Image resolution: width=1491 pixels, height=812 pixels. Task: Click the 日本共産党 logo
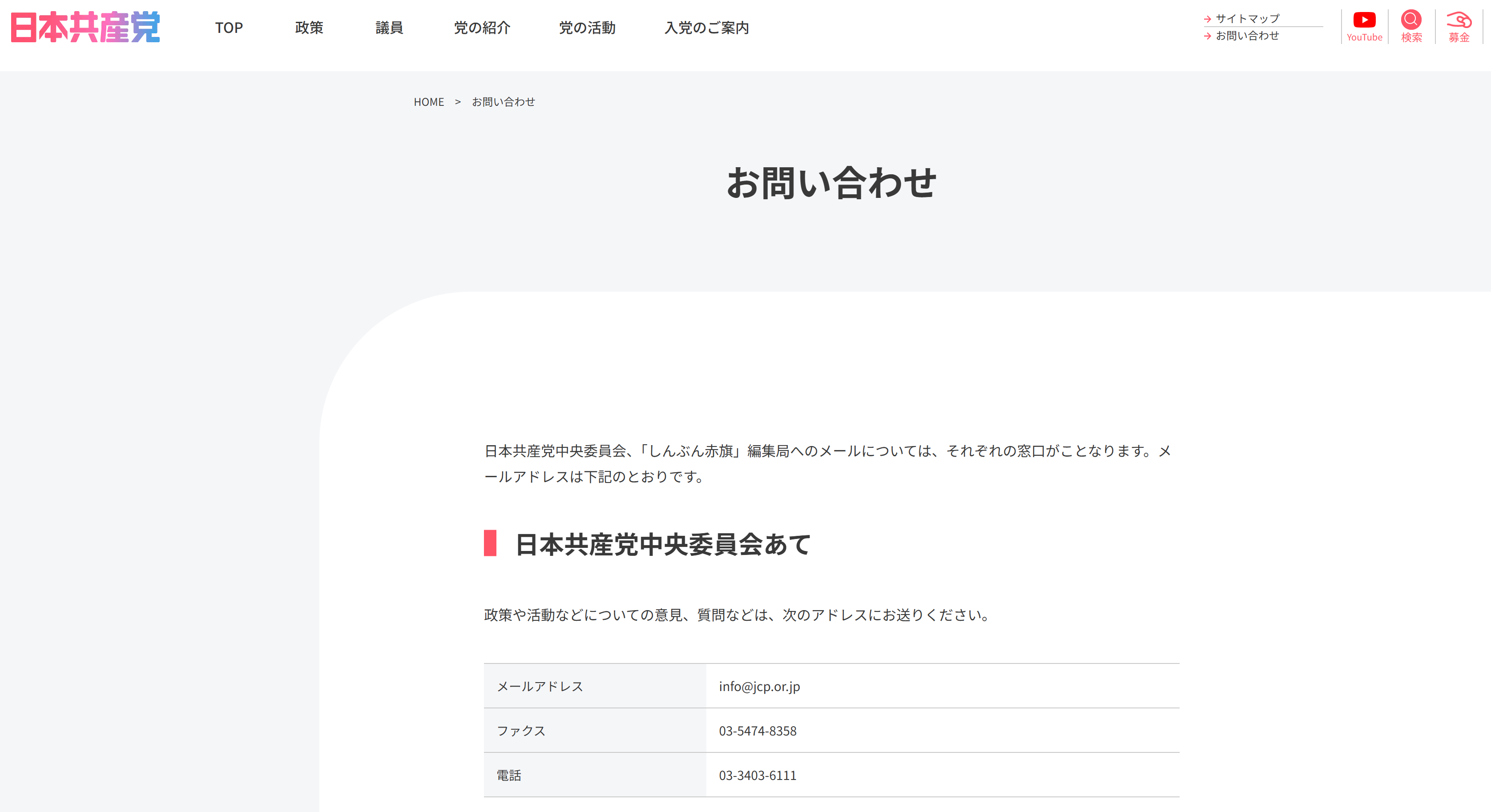tap(85, 27)
